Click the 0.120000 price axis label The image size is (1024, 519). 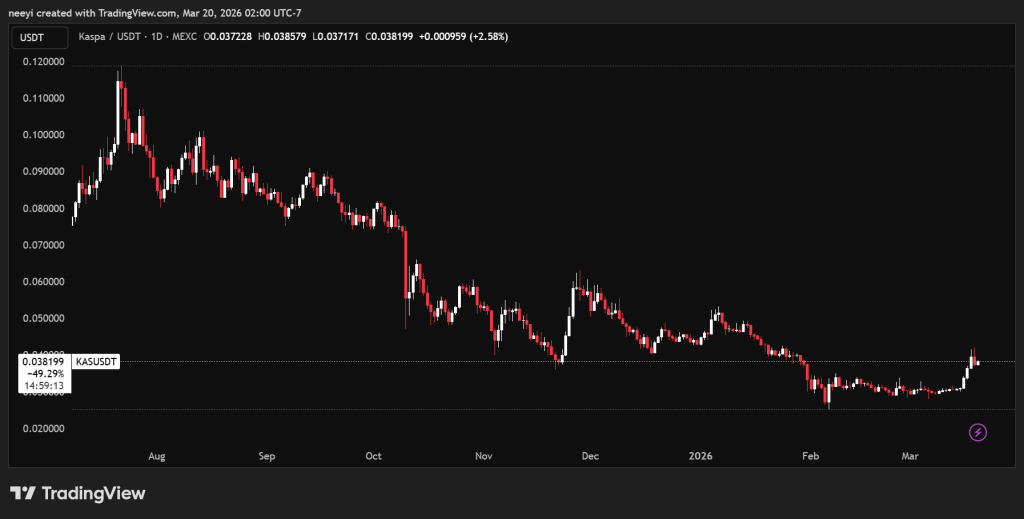pos(43,62)
